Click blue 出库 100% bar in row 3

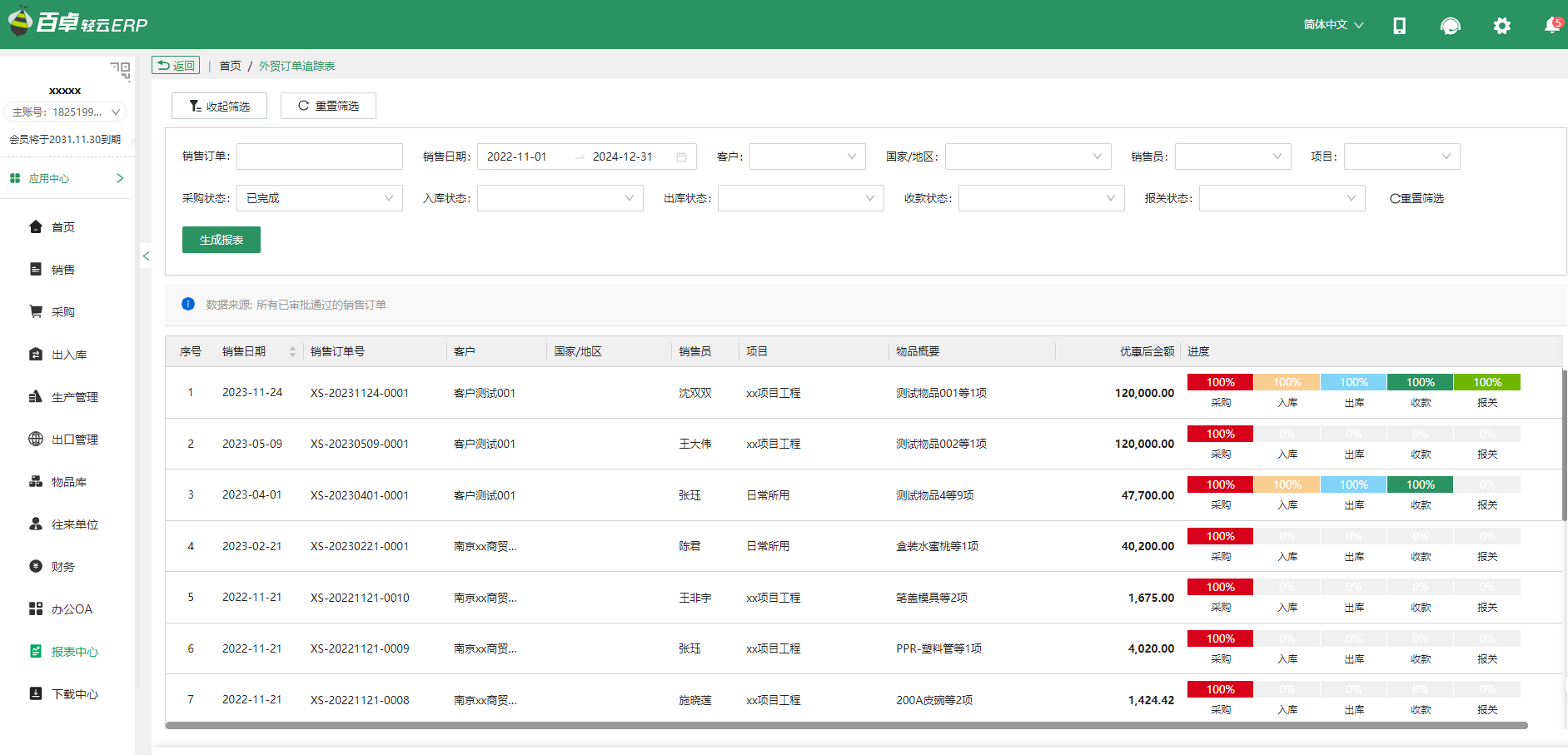point(1353,484)
